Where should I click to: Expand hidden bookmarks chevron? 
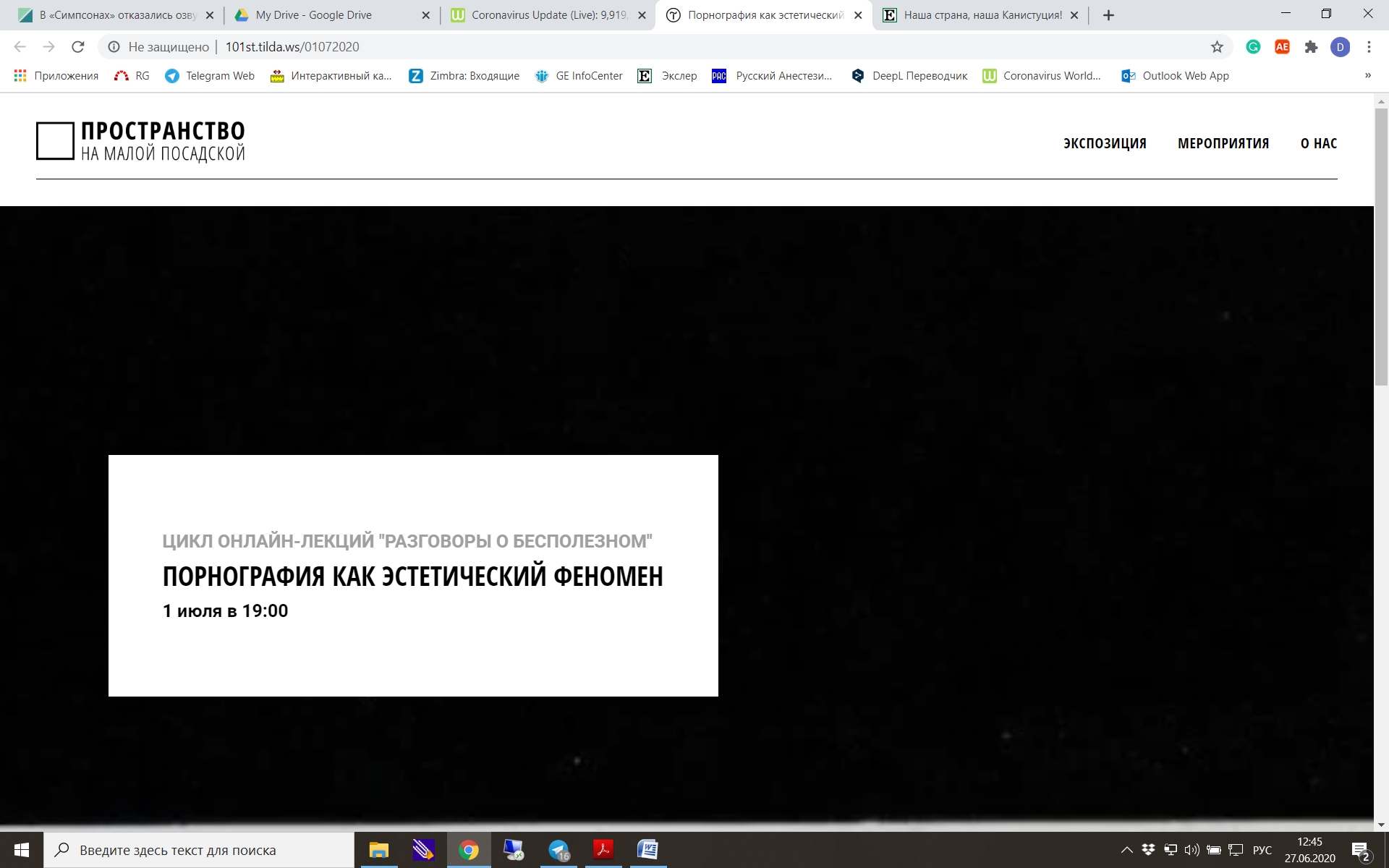[x=1367, y=76]
